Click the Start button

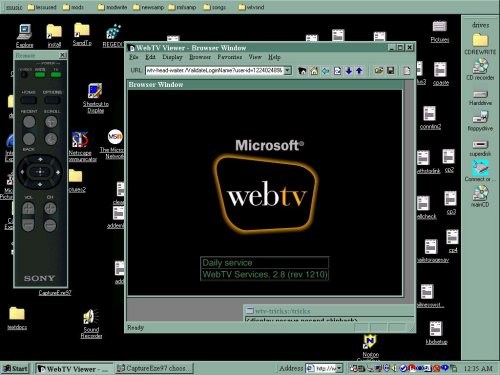[15, 368]
